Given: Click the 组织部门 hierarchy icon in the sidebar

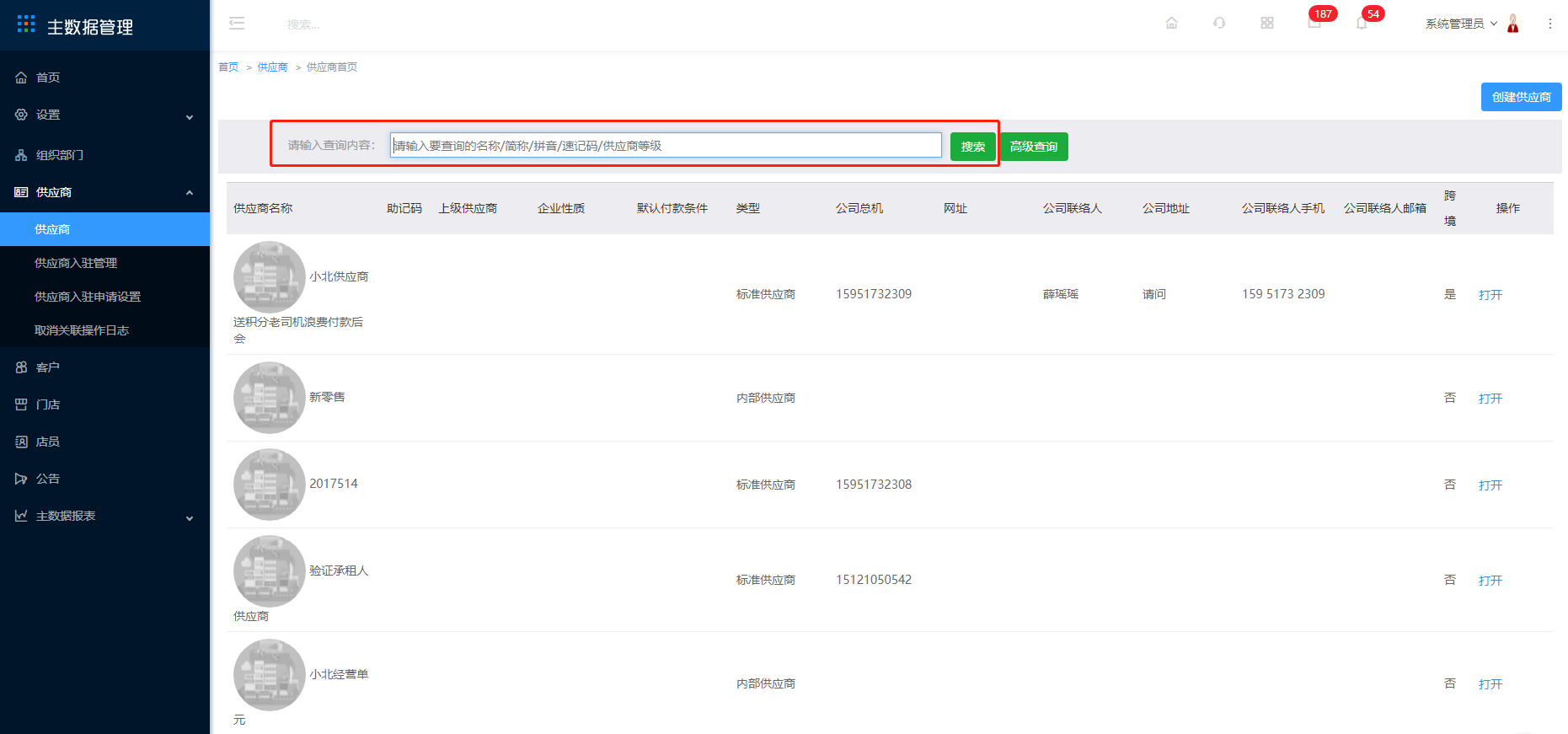Looking at the screenshot, I should tap(21, 155).
